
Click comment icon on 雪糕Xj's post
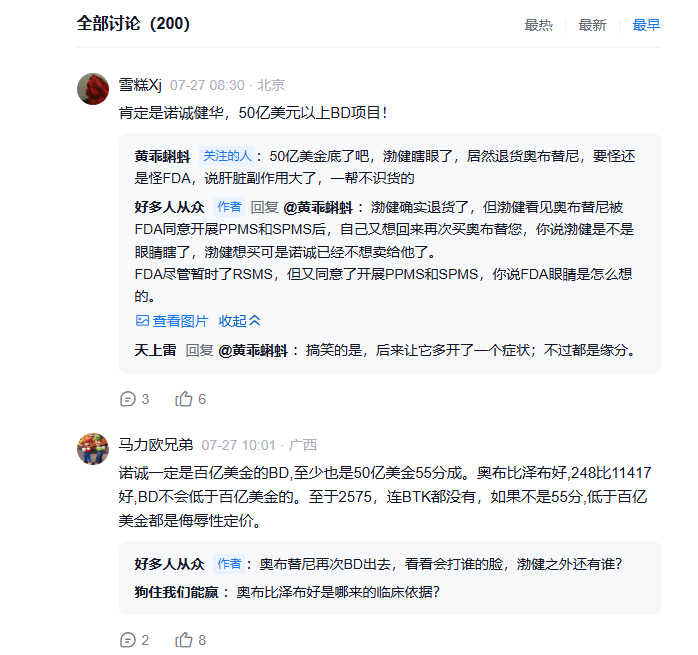[127, 399]
